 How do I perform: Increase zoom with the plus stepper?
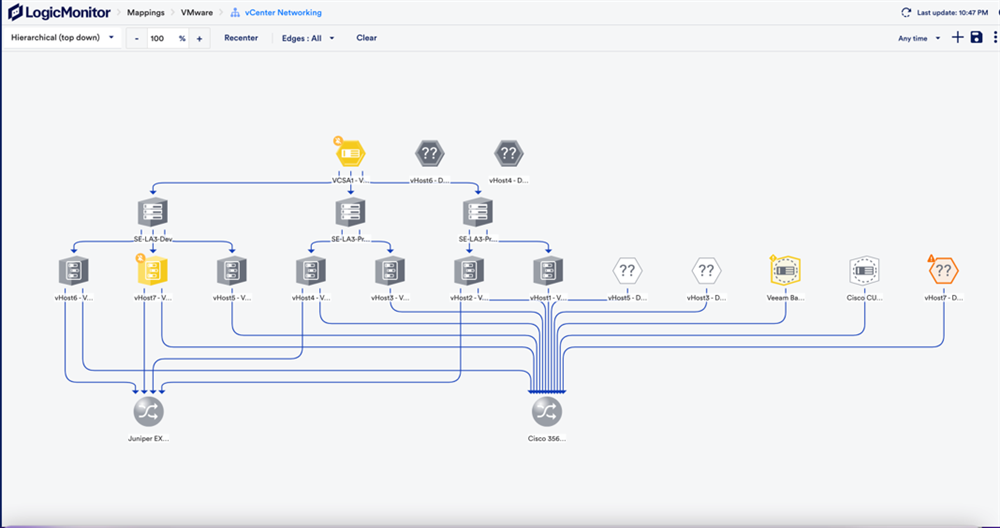pos(199,38)
